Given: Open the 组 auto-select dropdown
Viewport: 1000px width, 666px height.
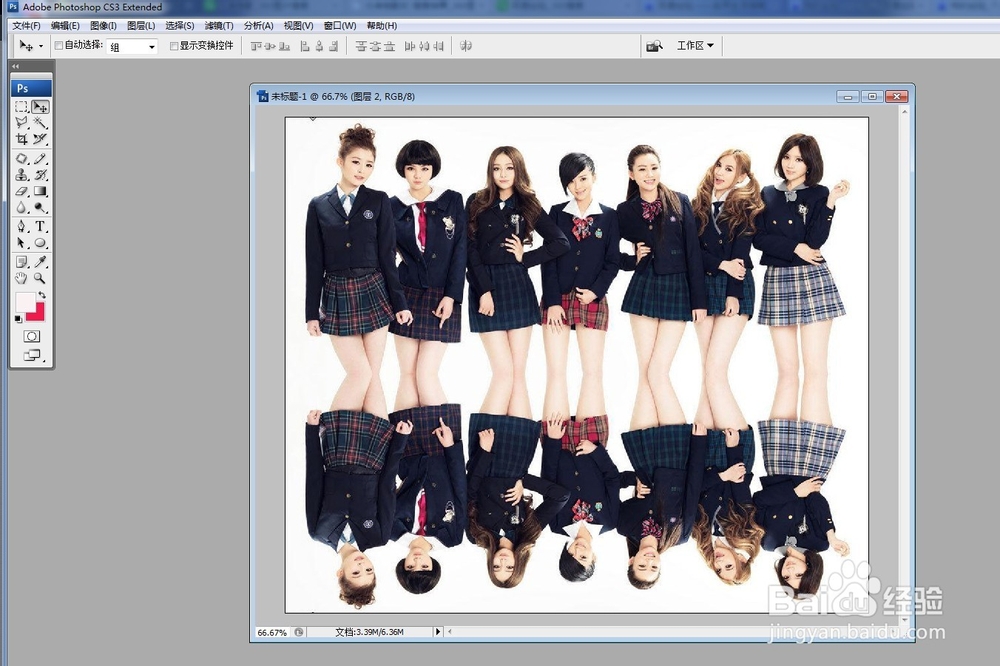Looking at the screenshot, I should (x=132, y=47).
